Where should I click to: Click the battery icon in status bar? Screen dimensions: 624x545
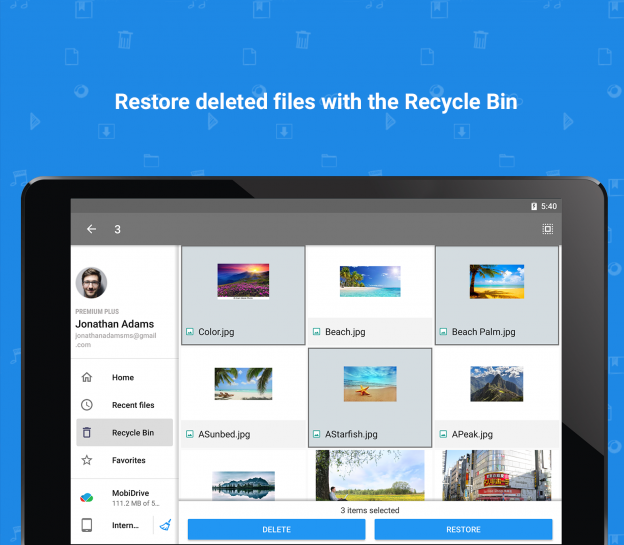[534, 206]
